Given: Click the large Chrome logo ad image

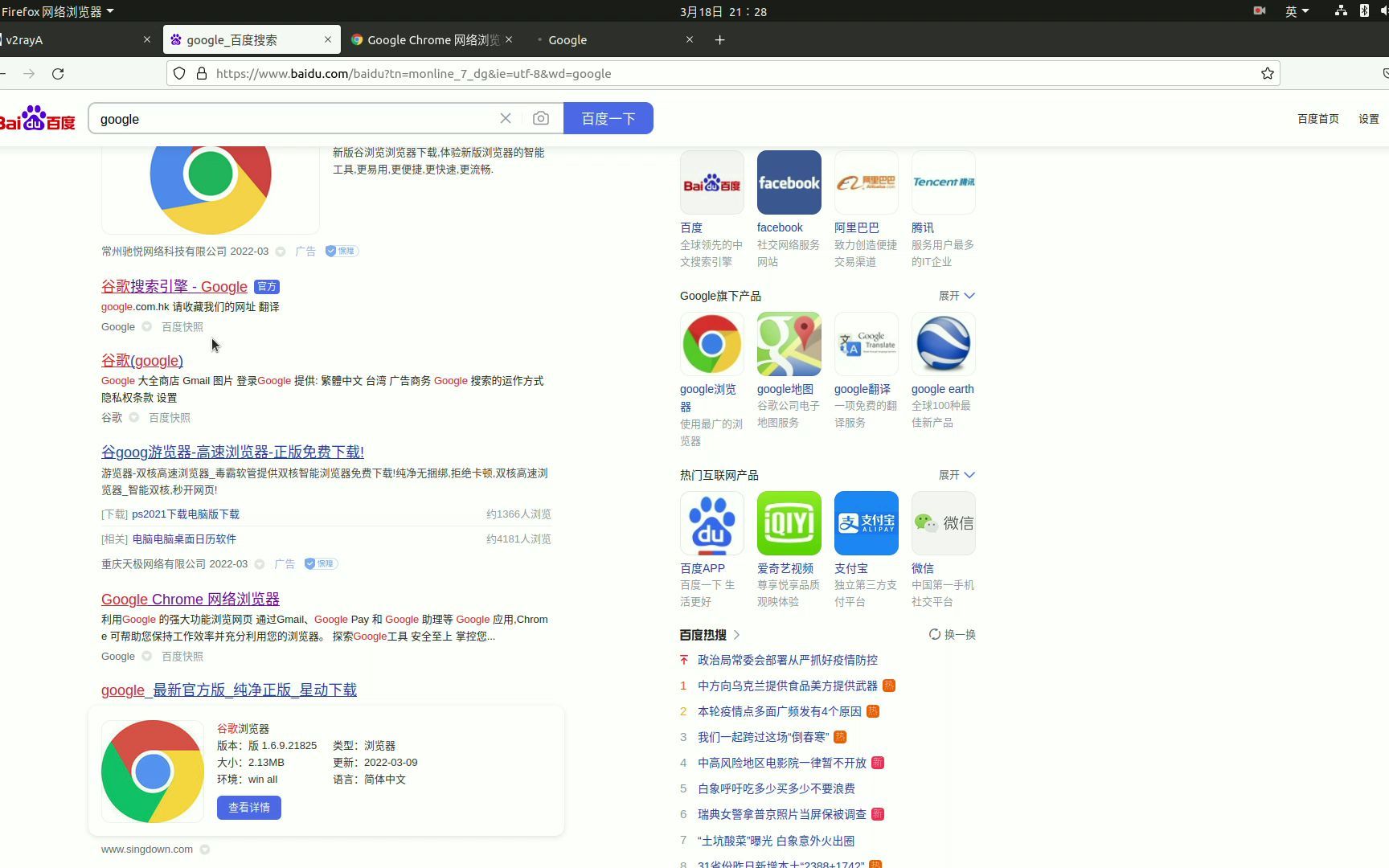Looking at the screenshot, I should click(211, 190).
